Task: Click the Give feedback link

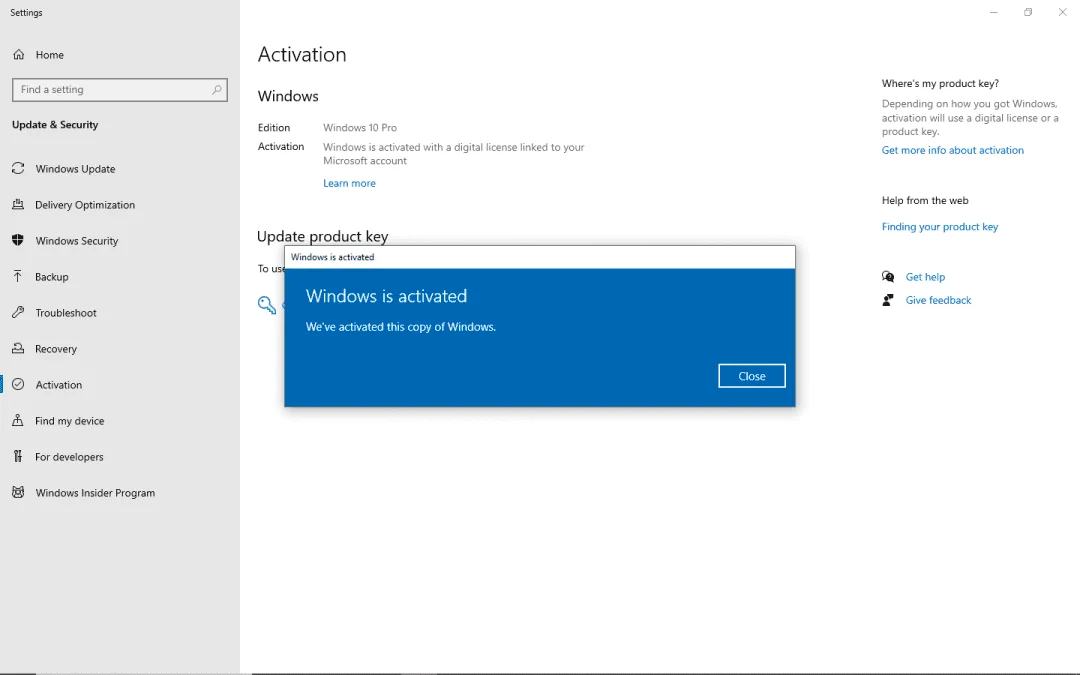Action: [x=938, y=300]
